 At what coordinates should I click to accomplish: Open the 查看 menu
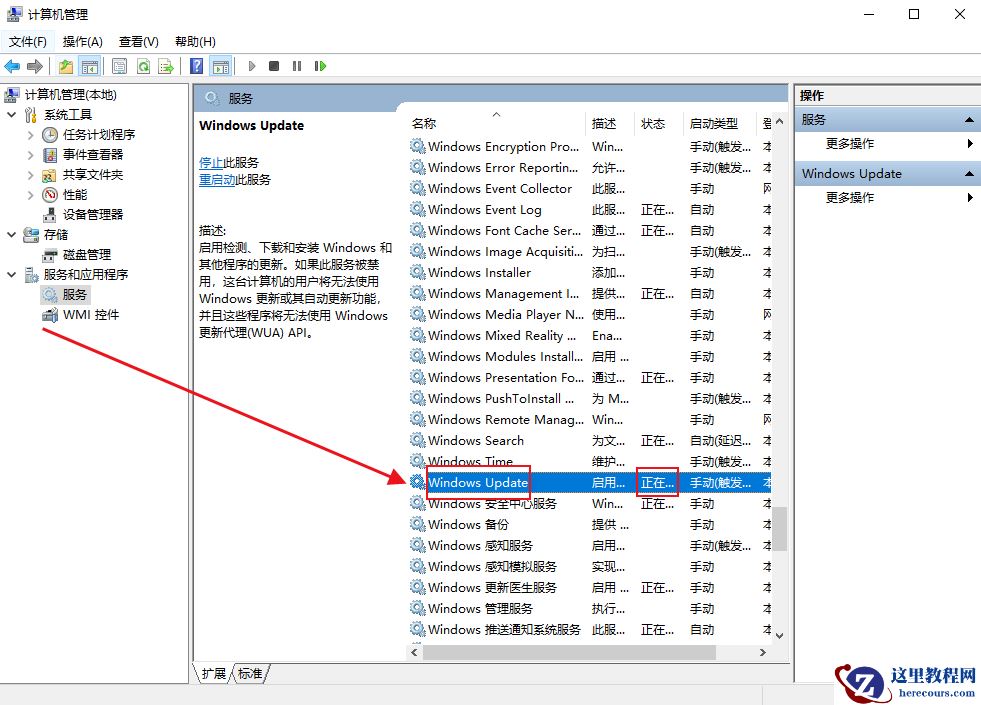[136, 41]
